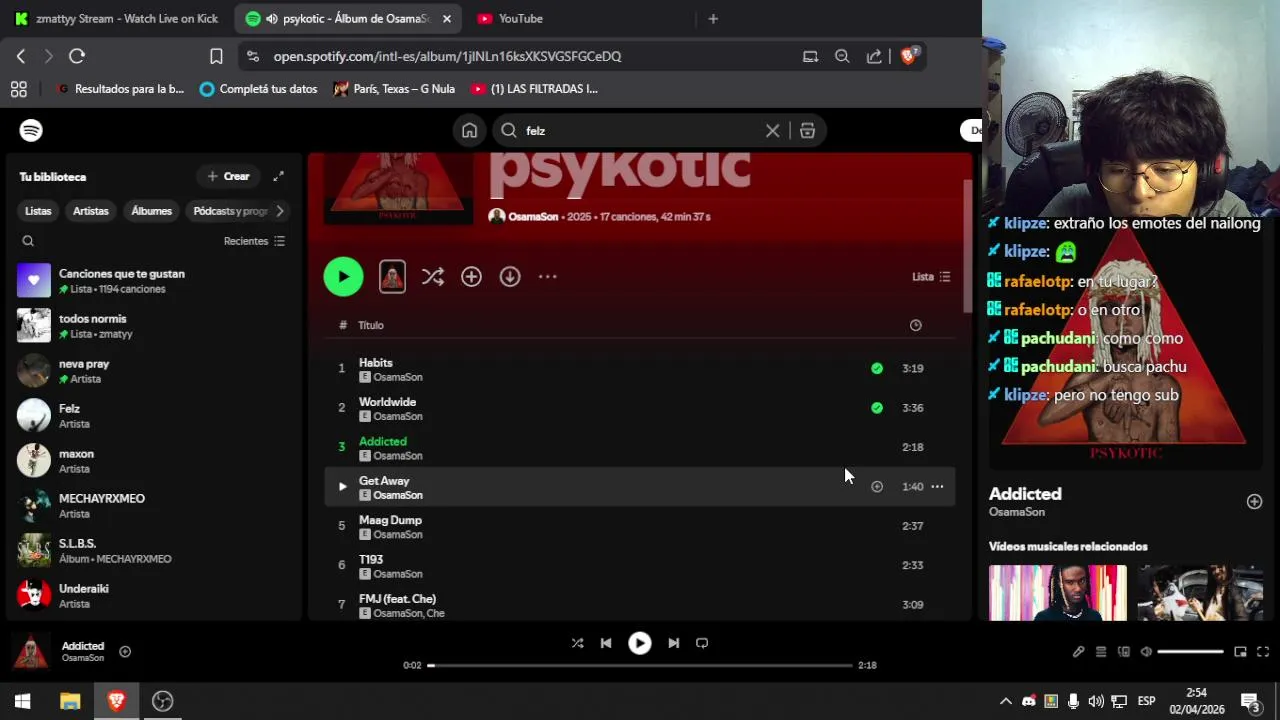The image size is (1280, 720).
Task: Play the psykotic album with green button
Action: click(343, 277)
